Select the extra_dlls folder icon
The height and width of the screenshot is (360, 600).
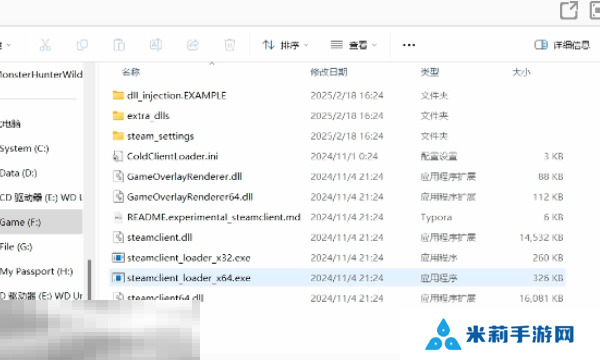118,116
